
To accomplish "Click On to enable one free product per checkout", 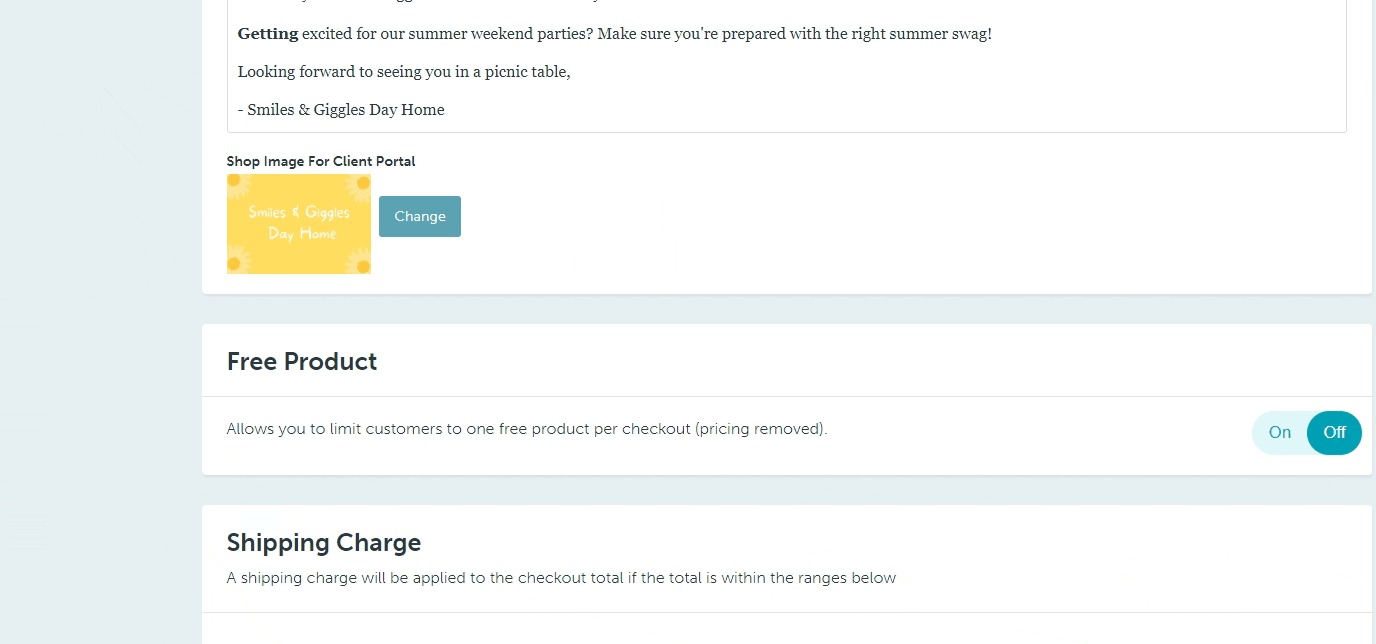I will point(1279,432).
